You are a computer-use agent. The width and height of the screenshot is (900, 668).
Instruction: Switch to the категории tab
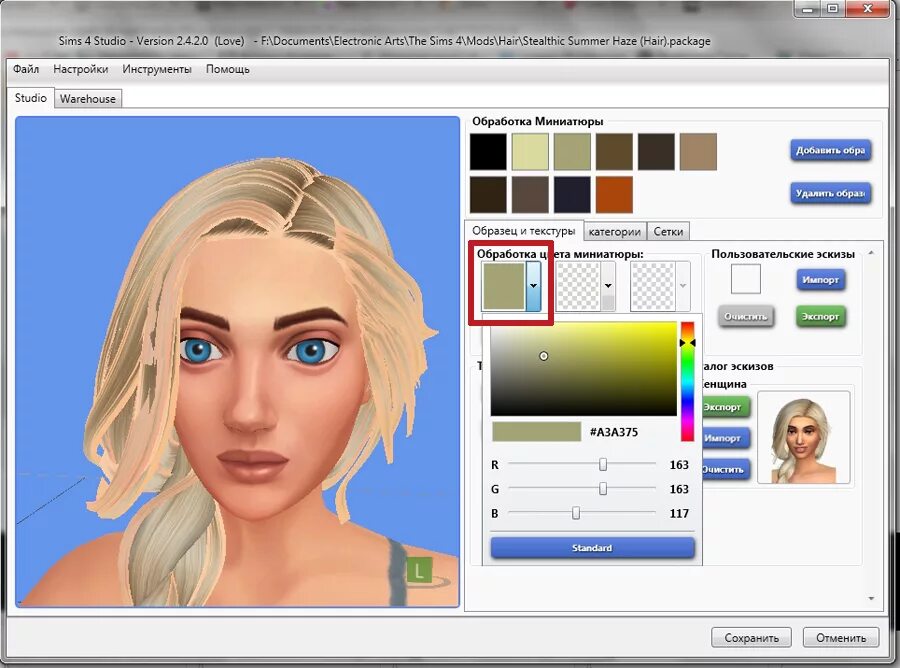pos(614,231)
